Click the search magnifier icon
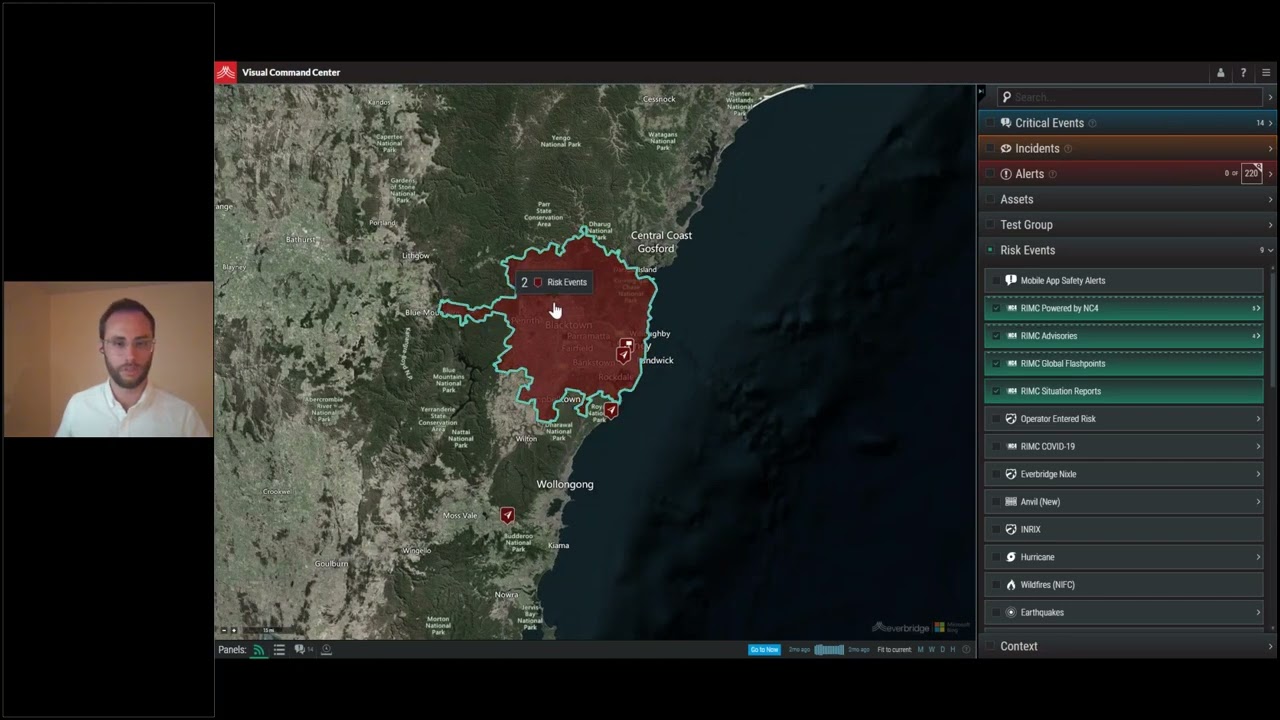The width and height of the screenshot is (1280, 720). tap(1007, 97)
